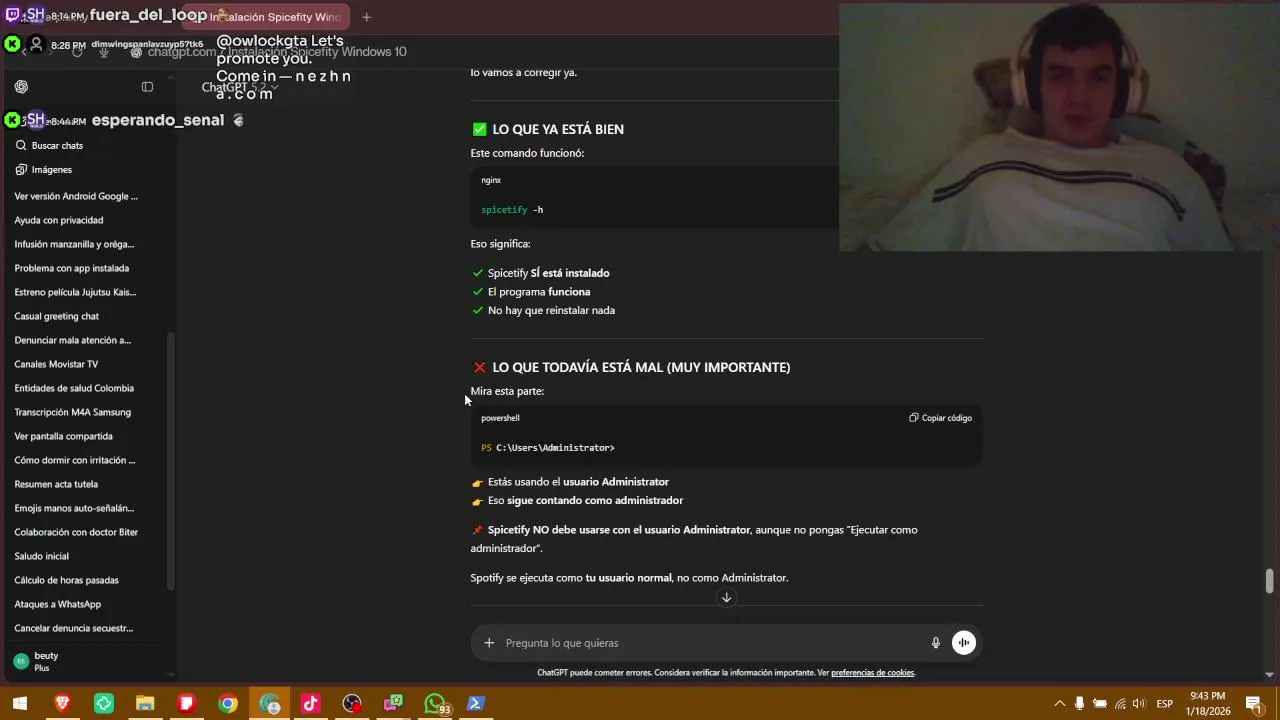Open the beuty Plus account menu

[84, 661]
